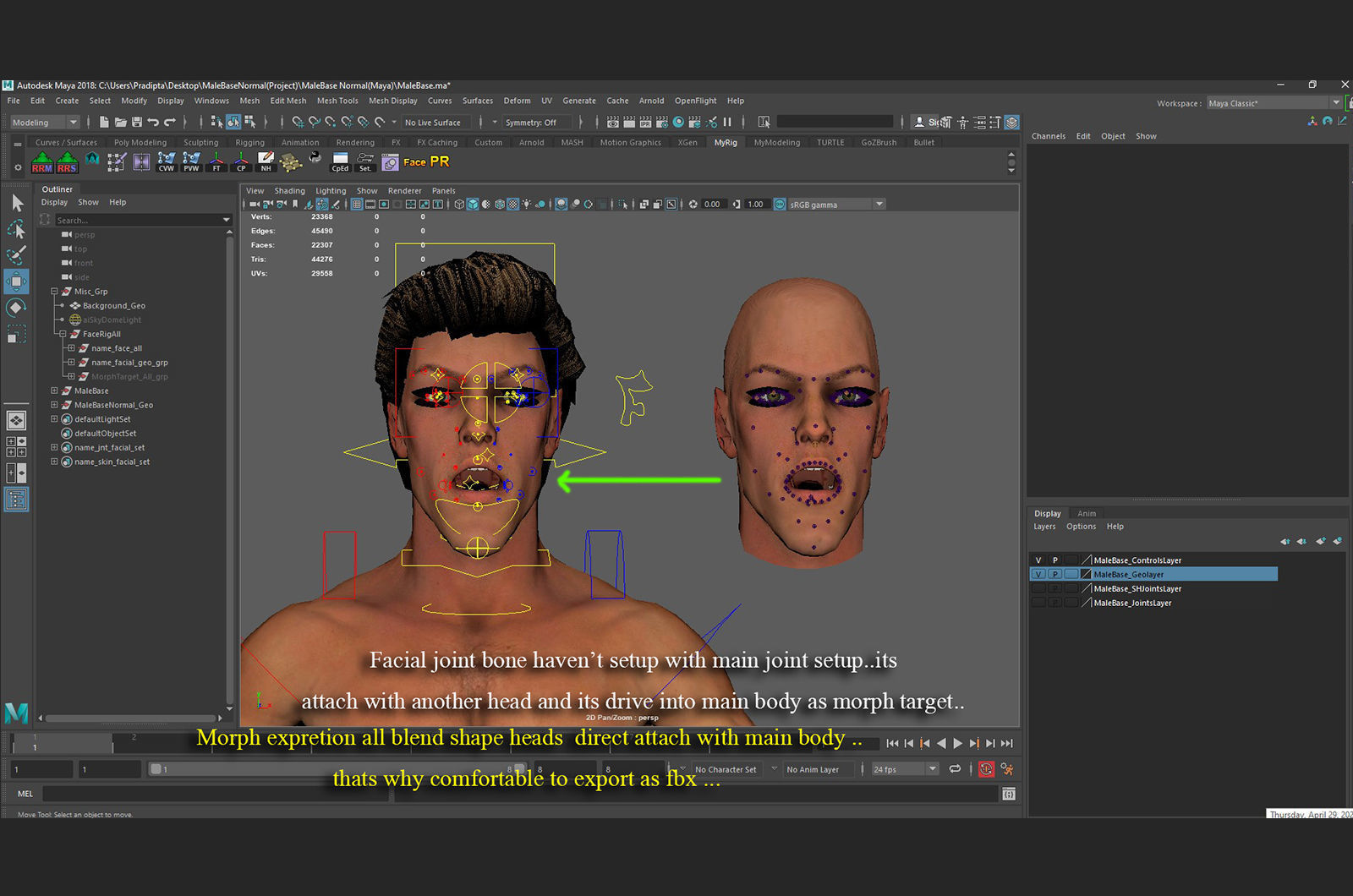This screenshot has width=1353, height=896.
Task: Toggle the loop playback button
Action: 955,768
